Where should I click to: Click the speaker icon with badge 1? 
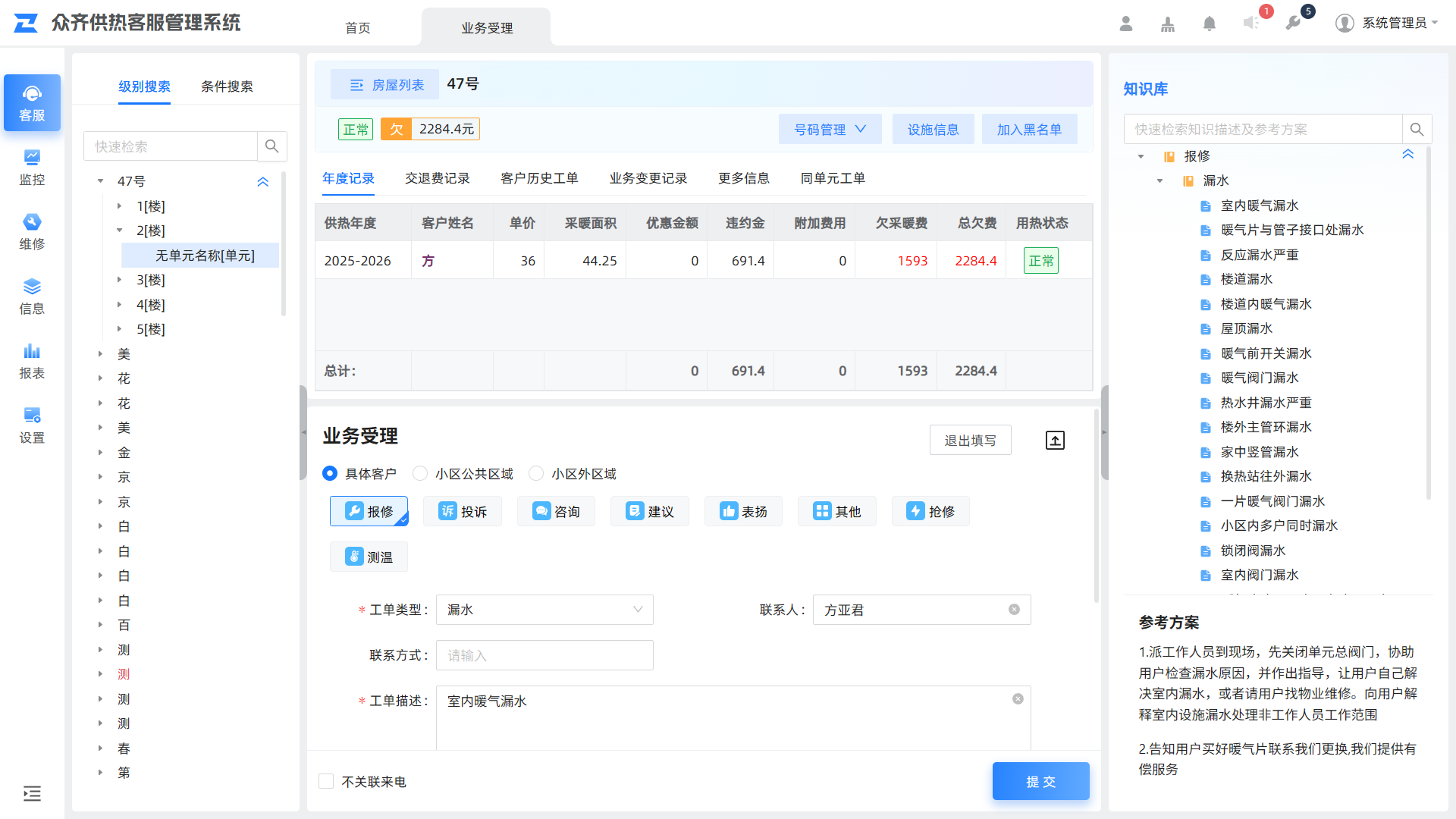point(1251,24)
